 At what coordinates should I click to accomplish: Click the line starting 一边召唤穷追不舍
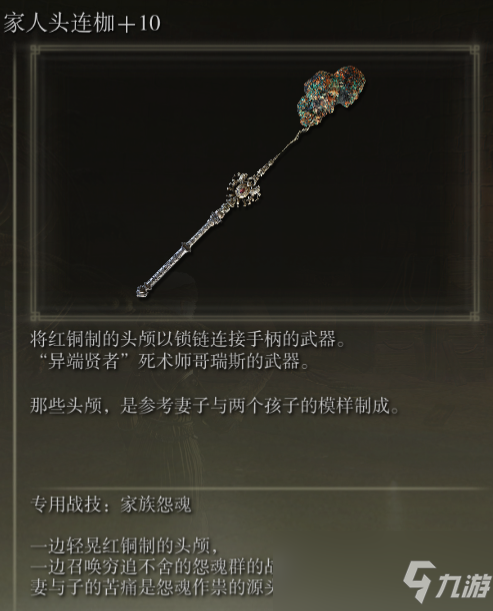(x=151, y=567)
